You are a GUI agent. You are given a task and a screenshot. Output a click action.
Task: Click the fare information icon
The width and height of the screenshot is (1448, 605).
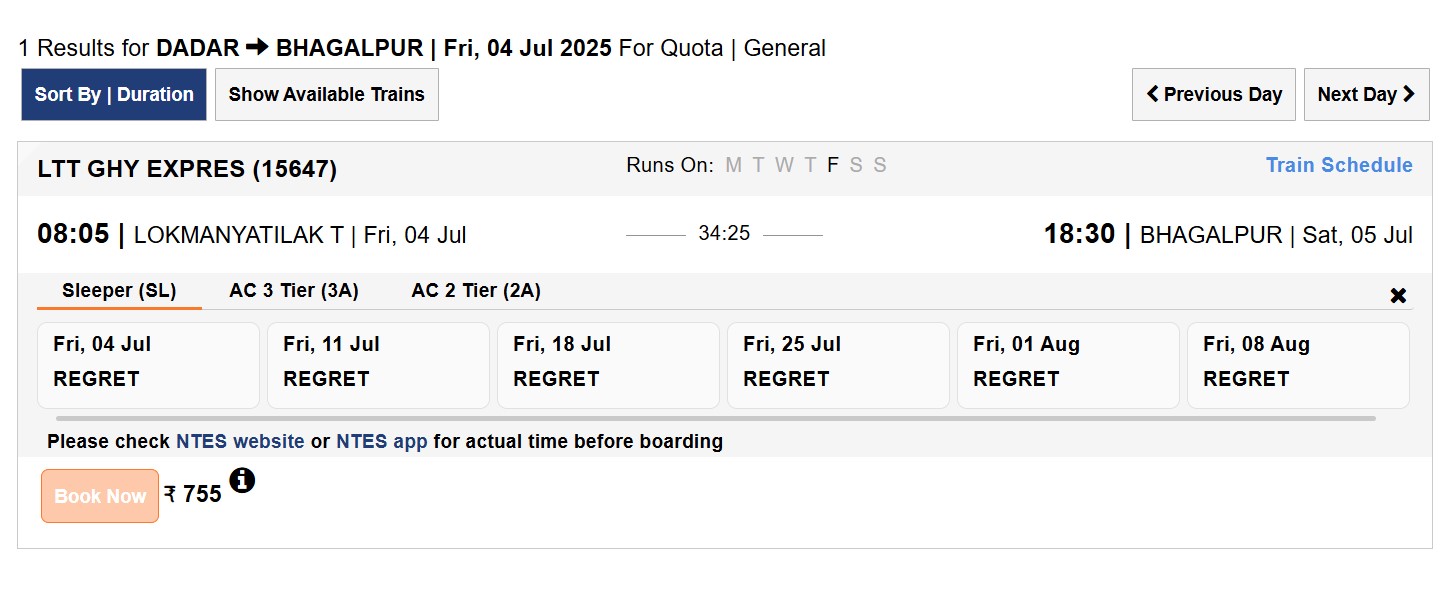tap(242, 481)
